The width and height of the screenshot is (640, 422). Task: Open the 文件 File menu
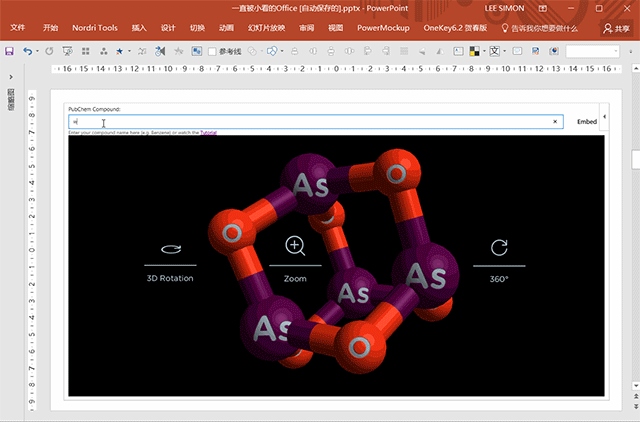pyautogui.click(x=18, y=28)
